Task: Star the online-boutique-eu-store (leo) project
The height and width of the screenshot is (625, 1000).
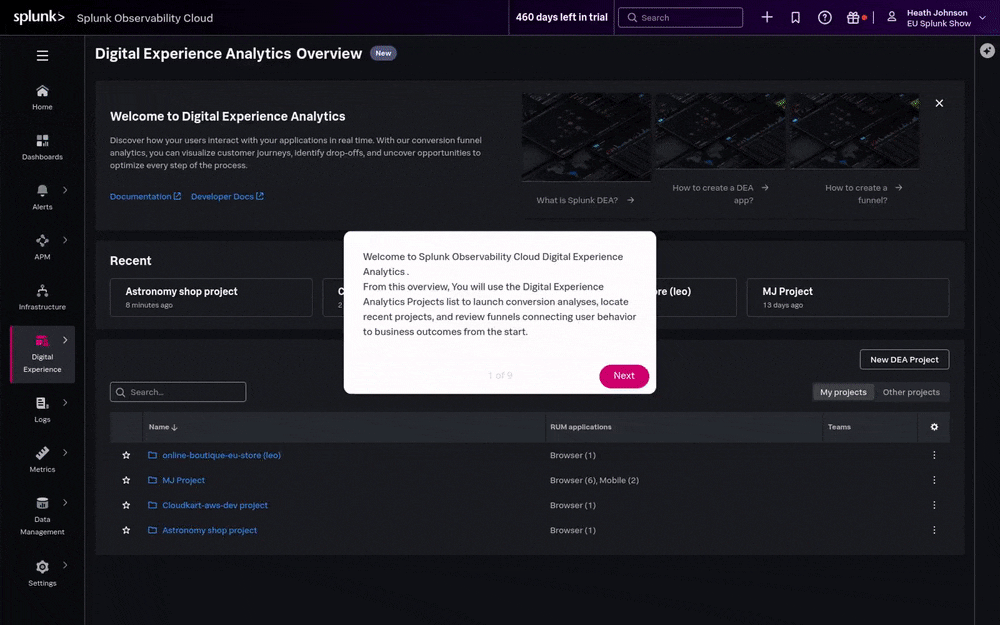Action: pos(126,455)
